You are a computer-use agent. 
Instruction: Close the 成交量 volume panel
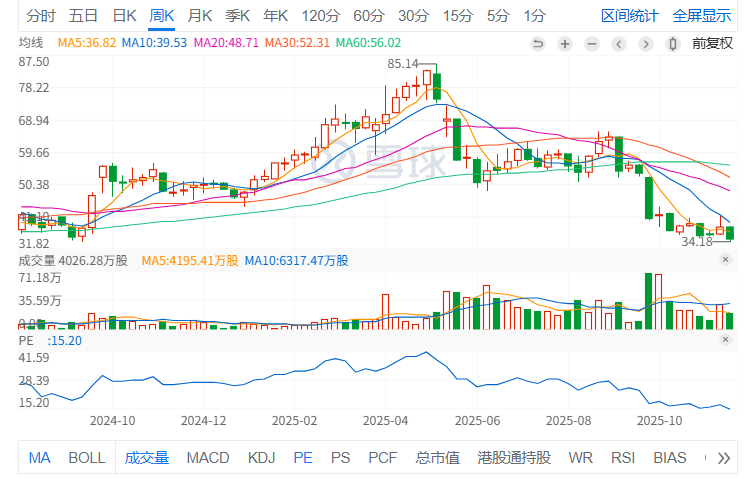726,260
